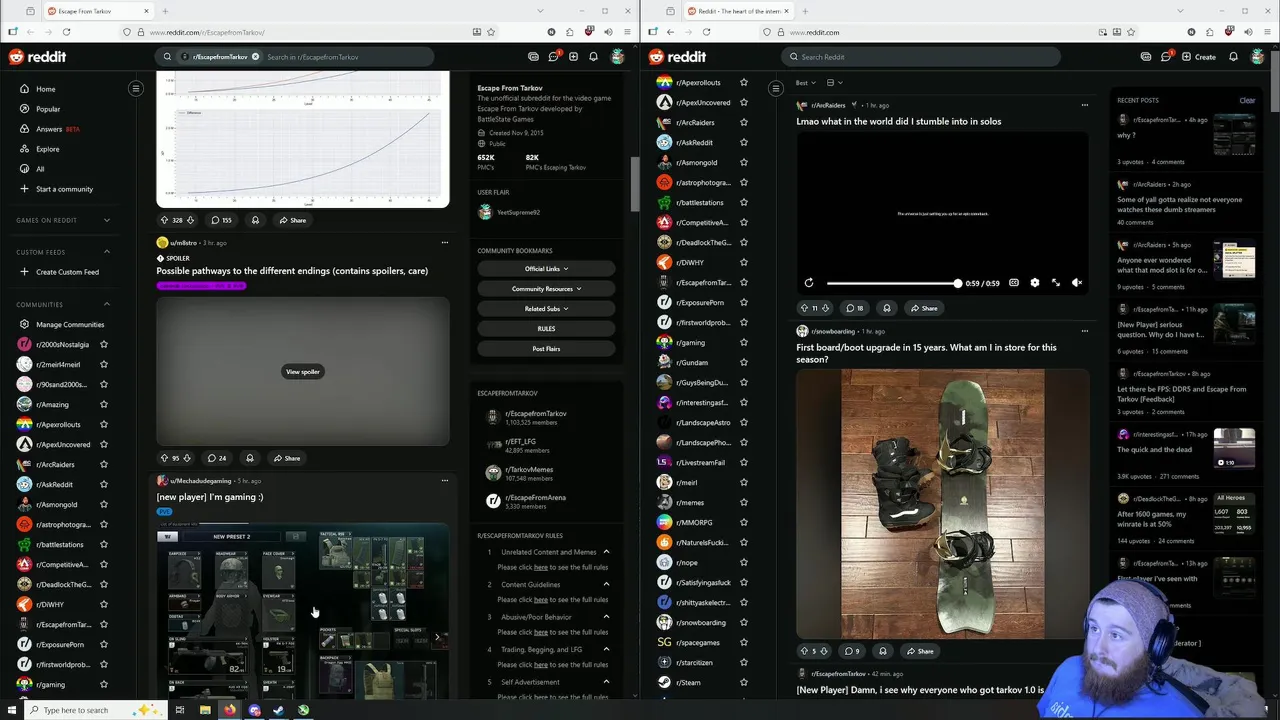This screenshot has width=1280, height=720.
Task: Favorite r/Gundam star in right window list
Action: [x=743, y=362]
